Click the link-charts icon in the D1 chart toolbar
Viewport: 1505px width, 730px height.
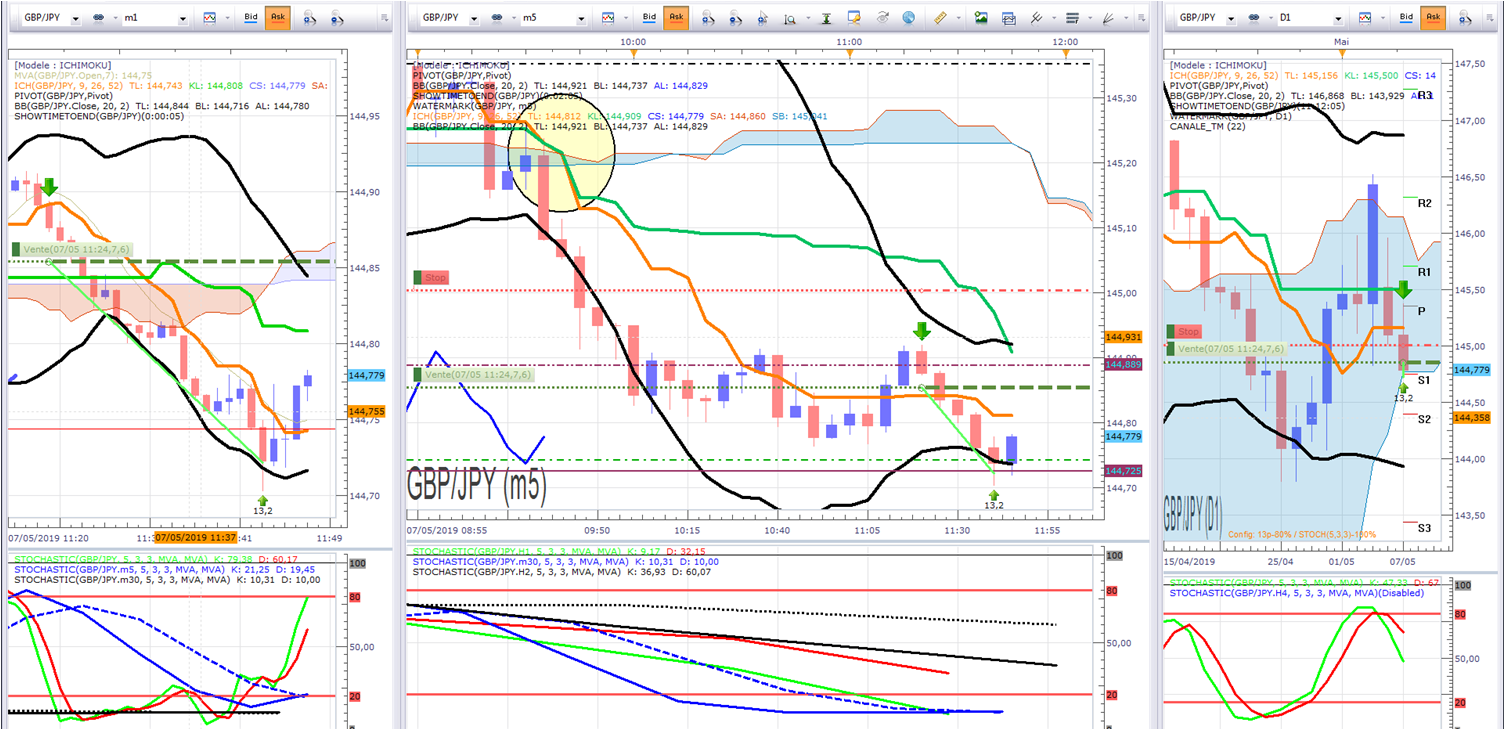[x=1254, y=18]
